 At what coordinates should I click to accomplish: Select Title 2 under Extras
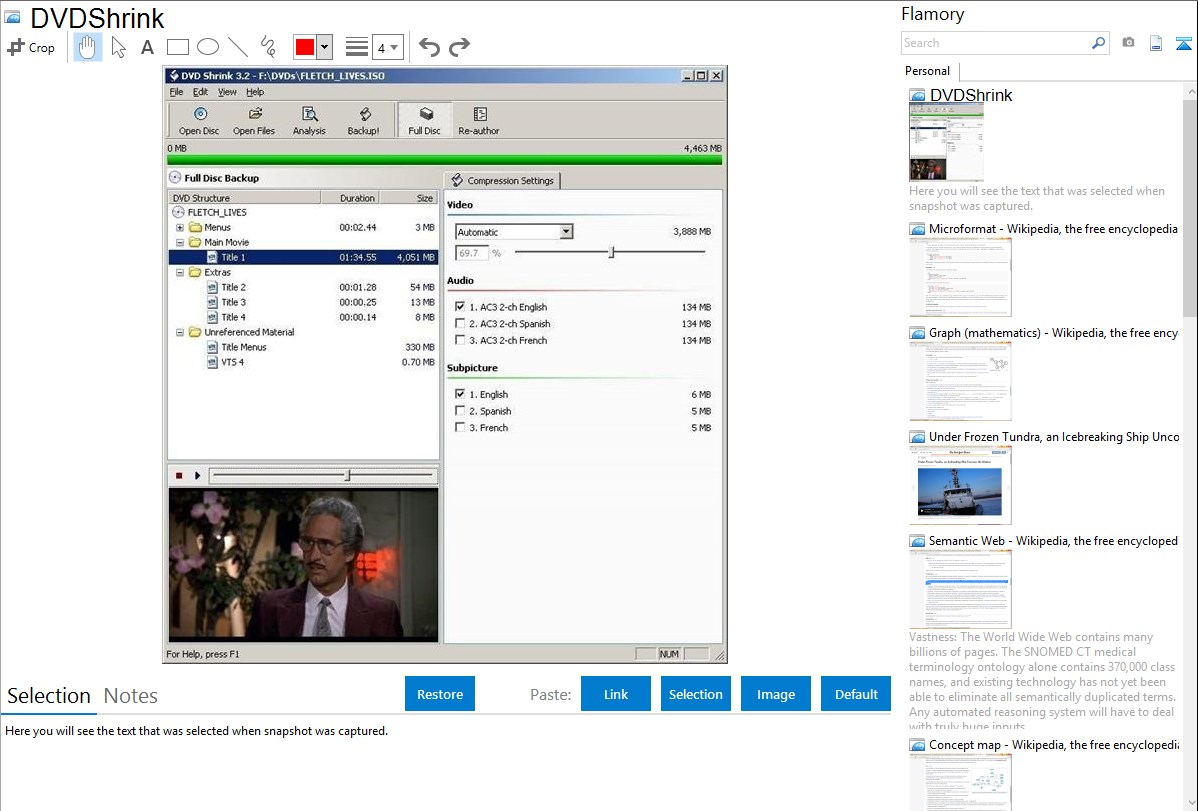(x=303, y=287)
